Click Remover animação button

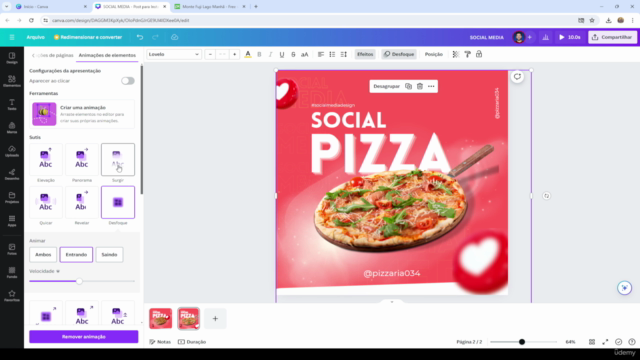point(84,337)
